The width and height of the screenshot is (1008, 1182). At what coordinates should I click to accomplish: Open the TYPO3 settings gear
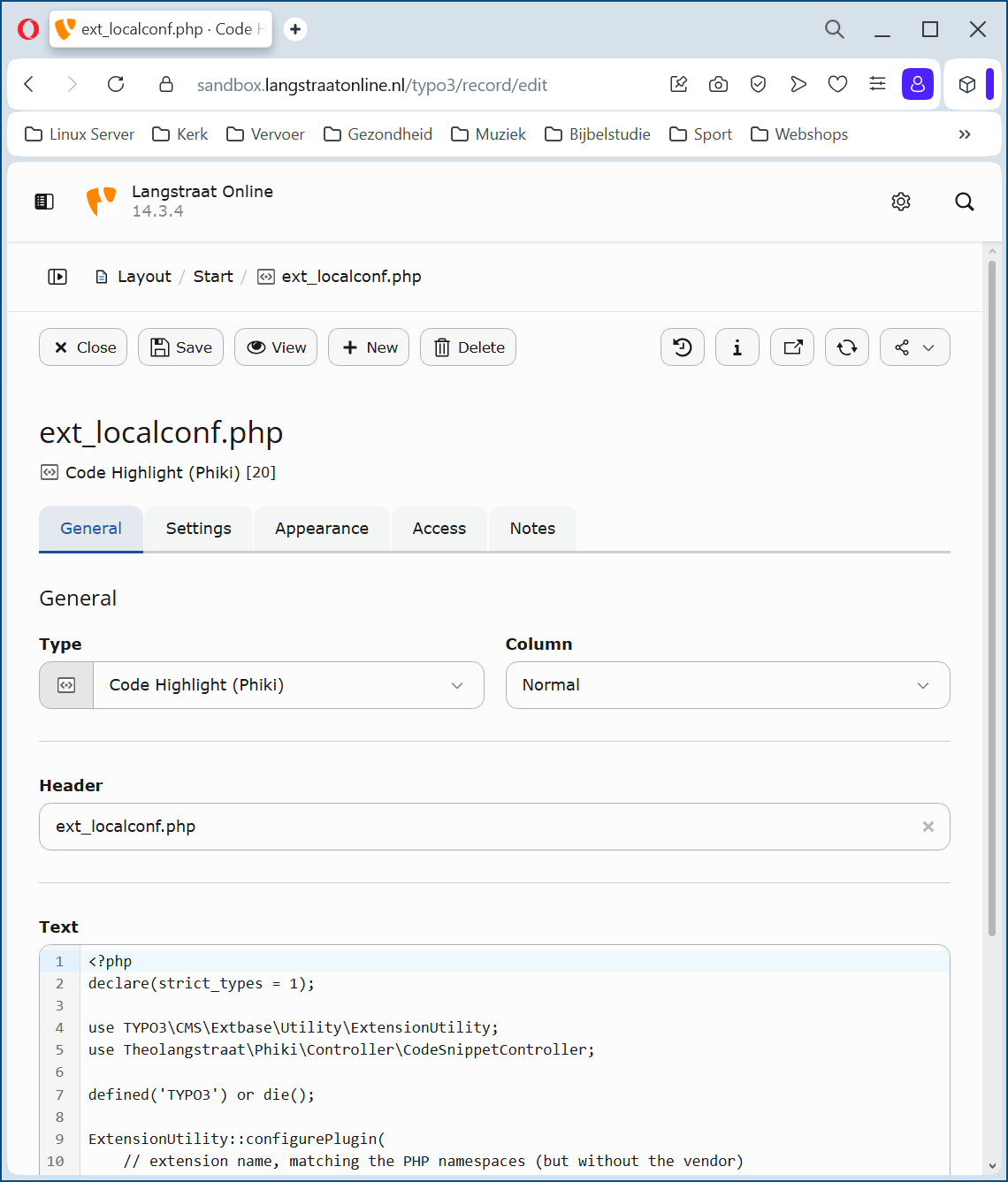tap(901, 202)
